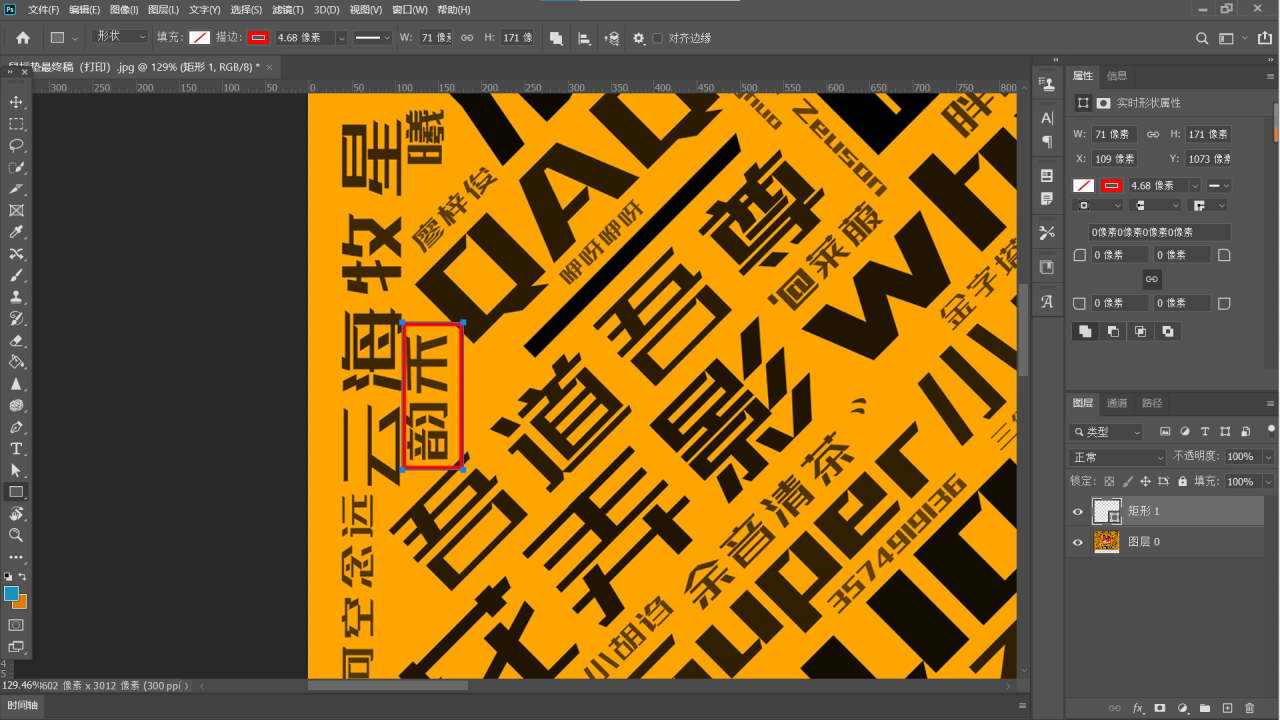Select the Hand tool

(x=16, y=514)
